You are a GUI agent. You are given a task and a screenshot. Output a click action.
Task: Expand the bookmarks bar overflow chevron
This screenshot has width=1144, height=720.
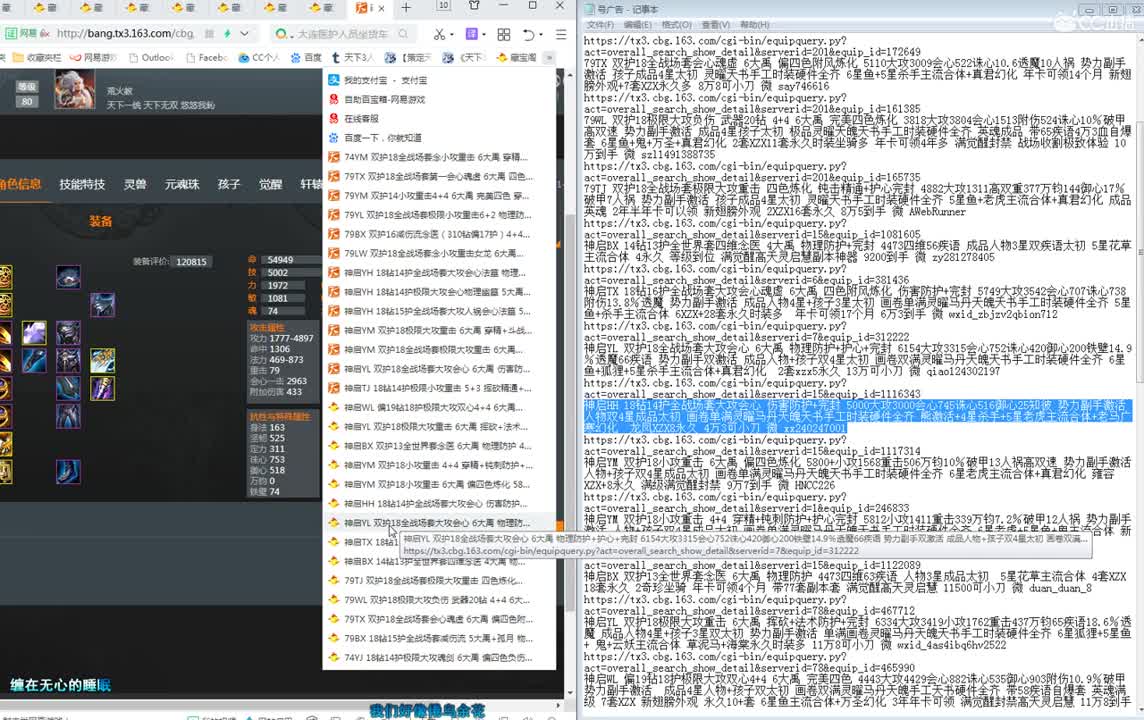(548, 58)
